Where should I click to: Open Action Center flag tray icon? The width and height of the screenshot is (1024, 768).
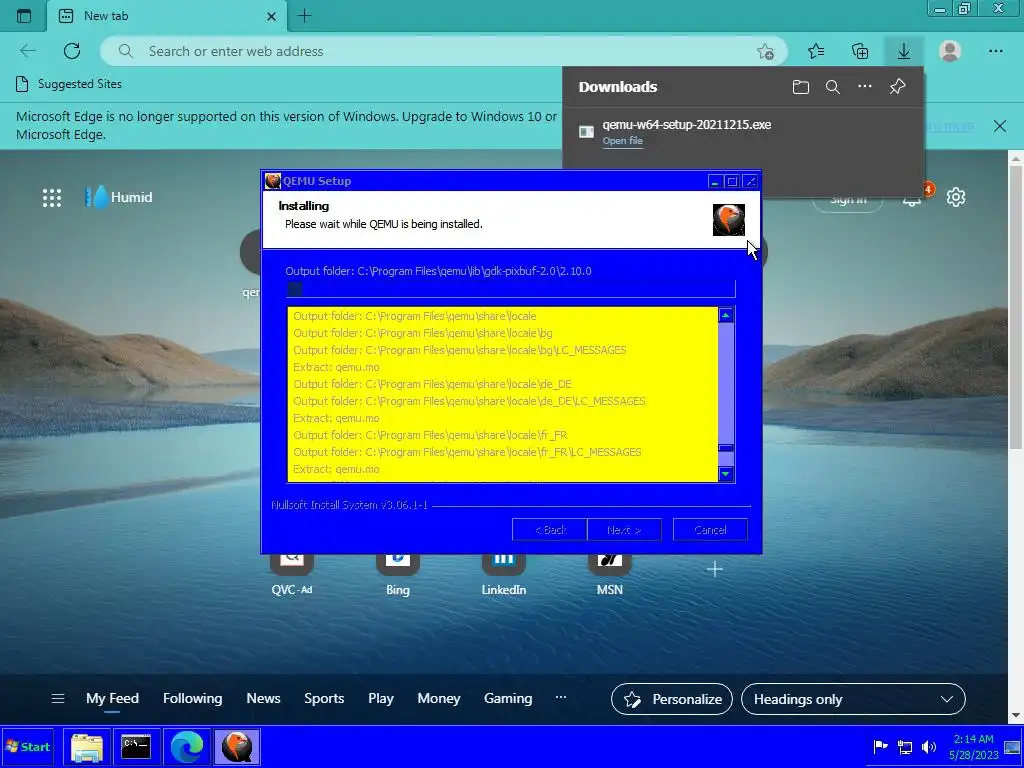[880, 746]
